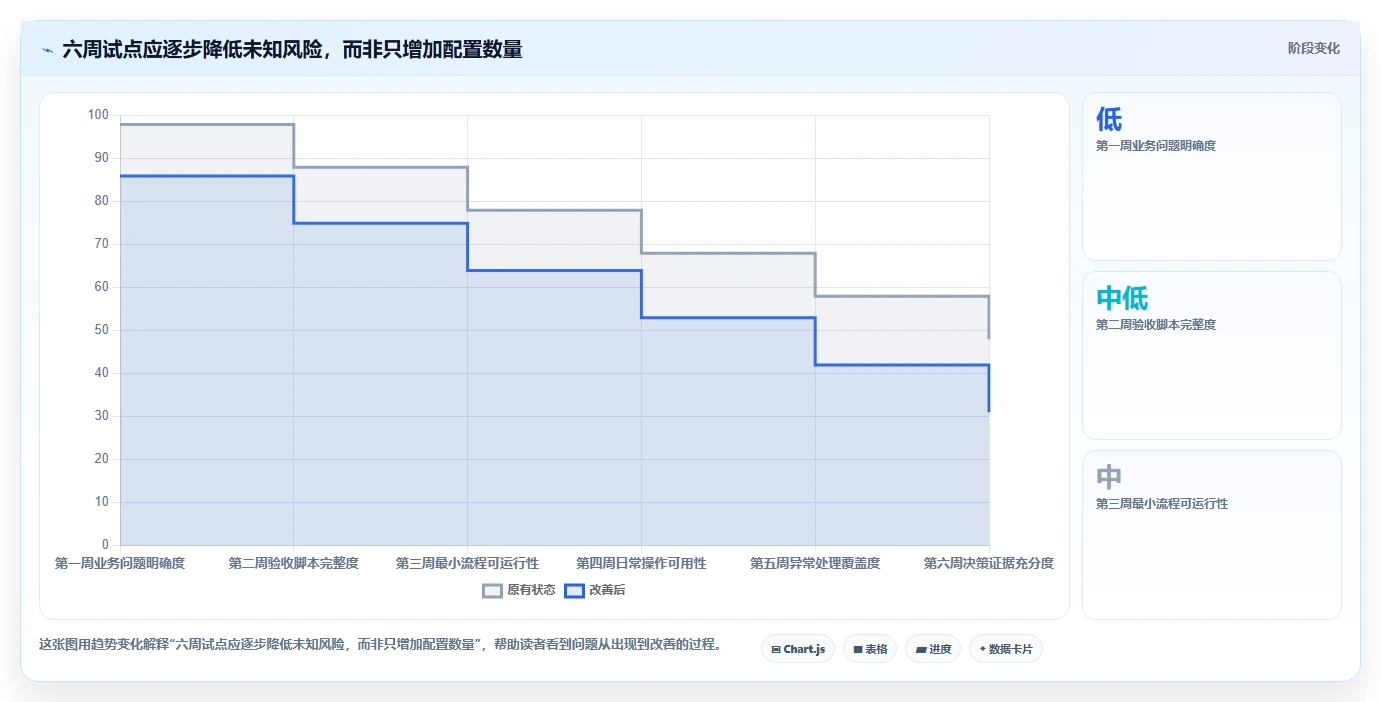Select the Chart.js tag
The image size is (1381, 702).
click(798, 649)
